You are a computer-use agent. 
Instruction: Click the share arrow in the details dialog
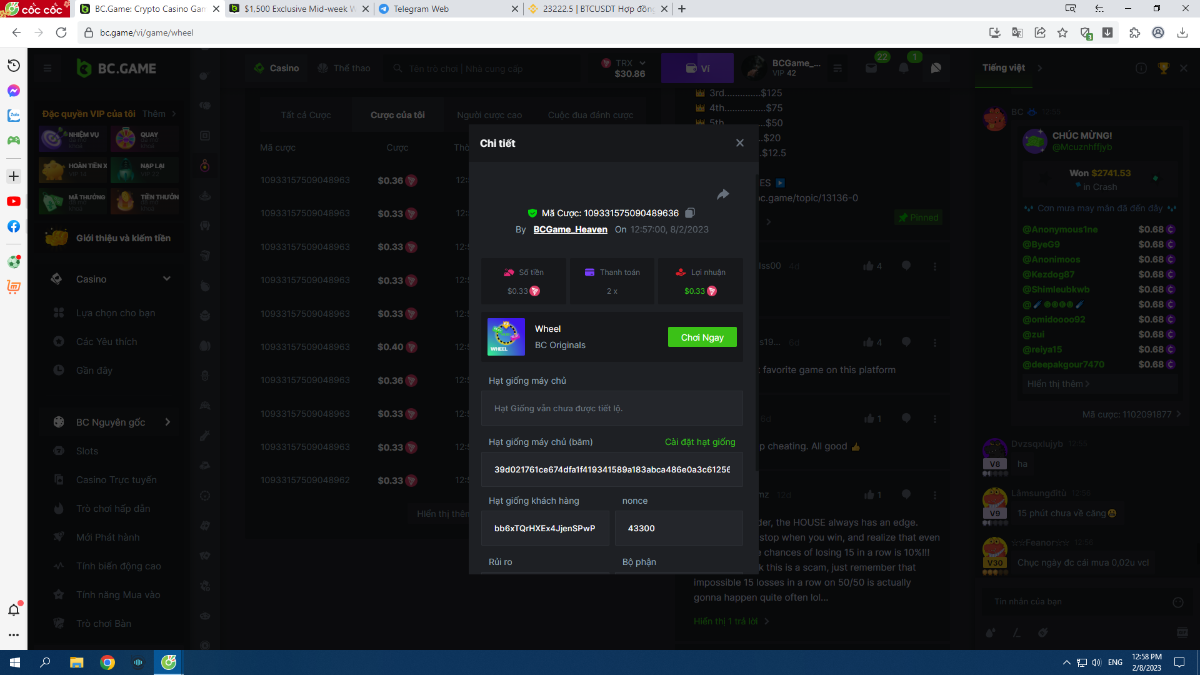click(x=723, y=194)
